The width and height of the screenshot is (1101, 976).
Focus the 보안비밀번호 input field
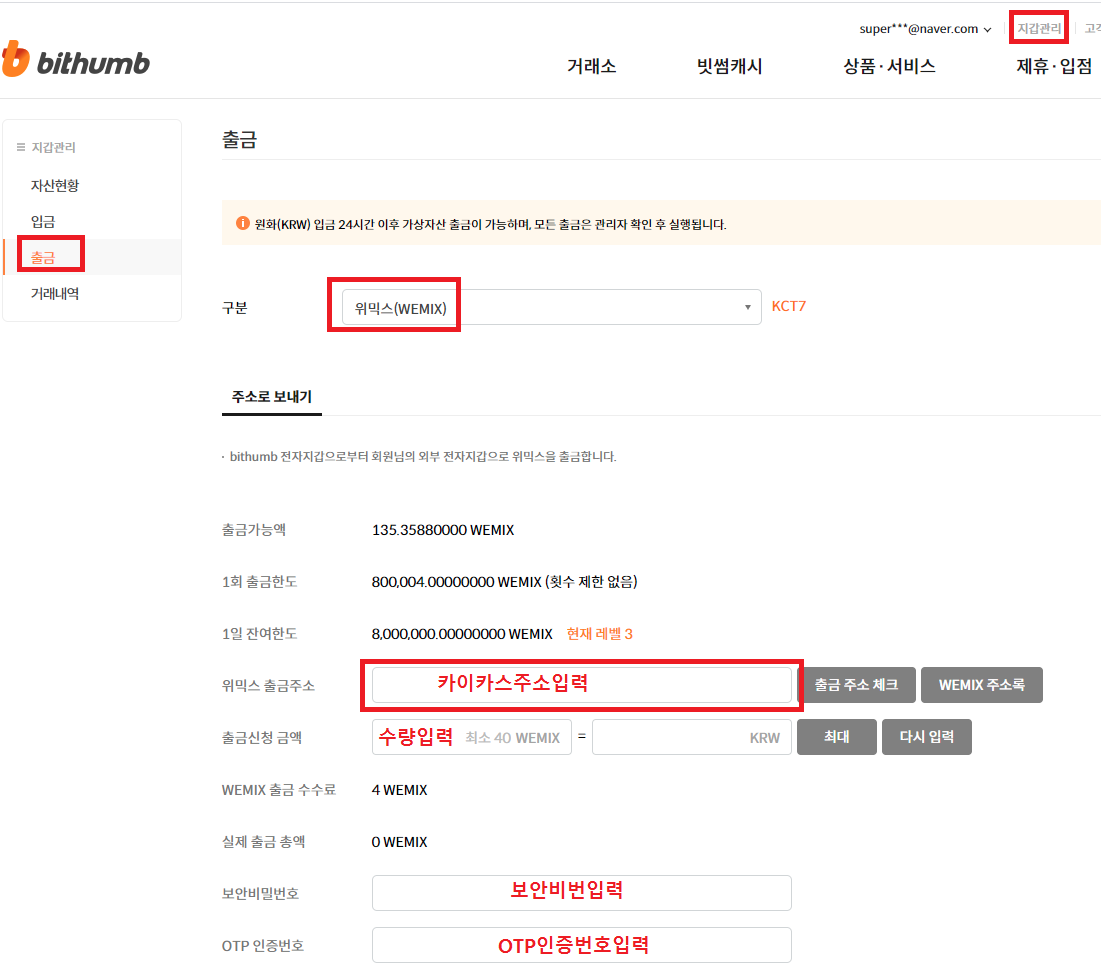click(581, 892)
